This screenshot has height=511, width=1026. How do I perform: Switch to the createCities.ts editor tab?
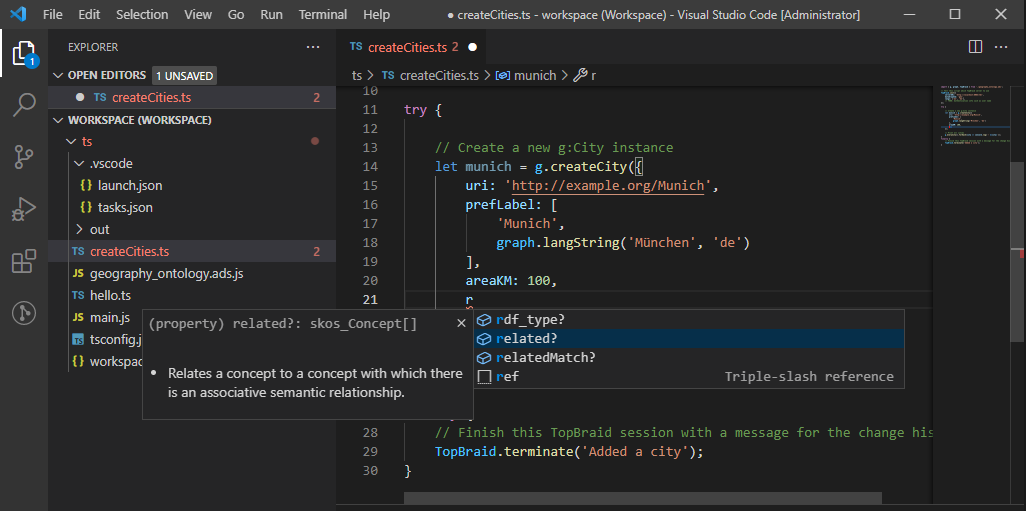(403, 47)
